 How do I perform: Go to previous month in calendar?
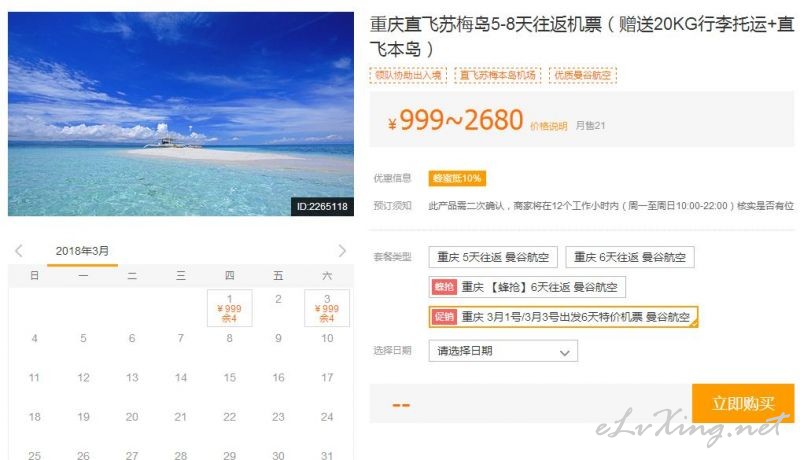19,251
